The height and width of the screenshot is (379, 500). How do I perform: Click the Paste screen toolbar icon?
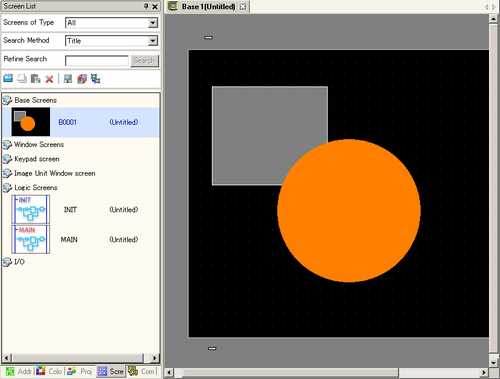pos(35,78)
